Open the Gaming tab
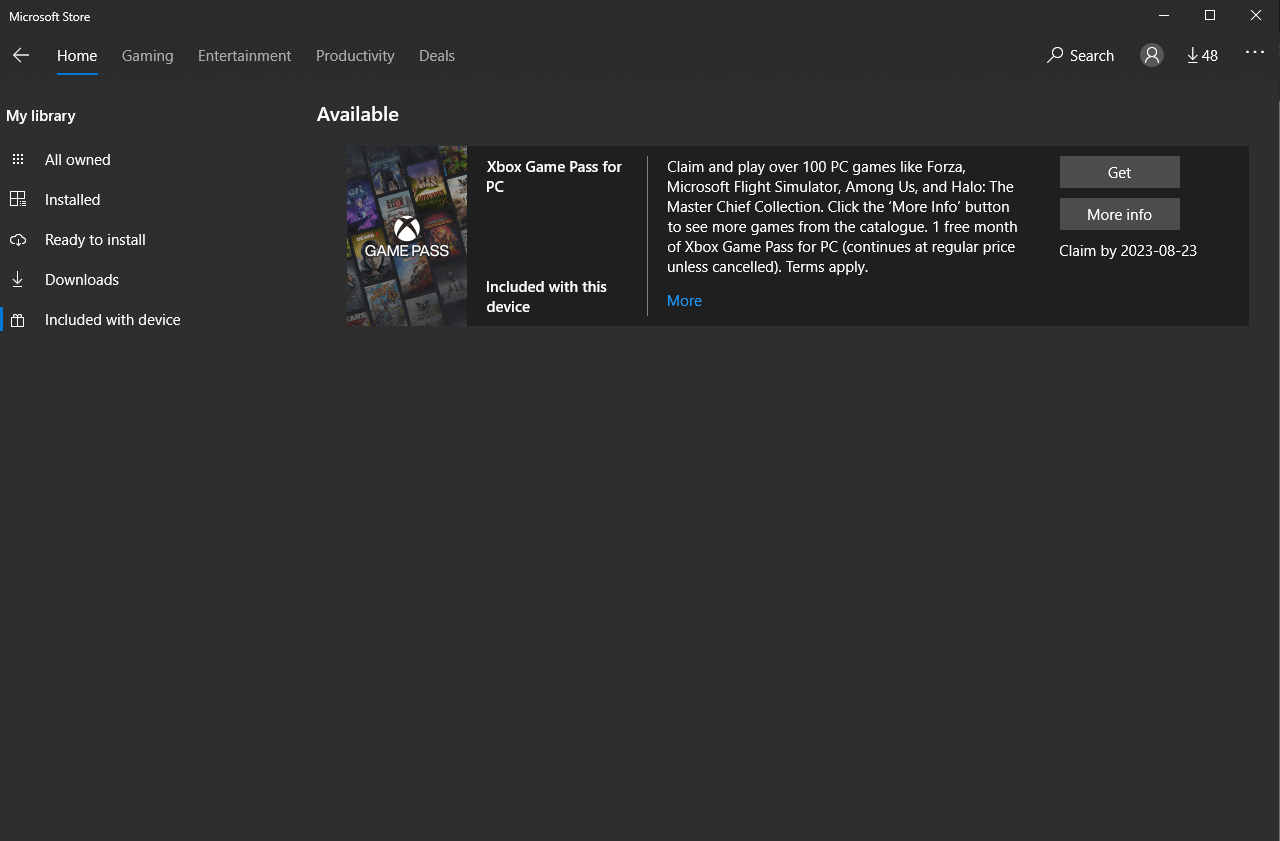The height and width of the screenshot is (841, 1280). [148, 55]
